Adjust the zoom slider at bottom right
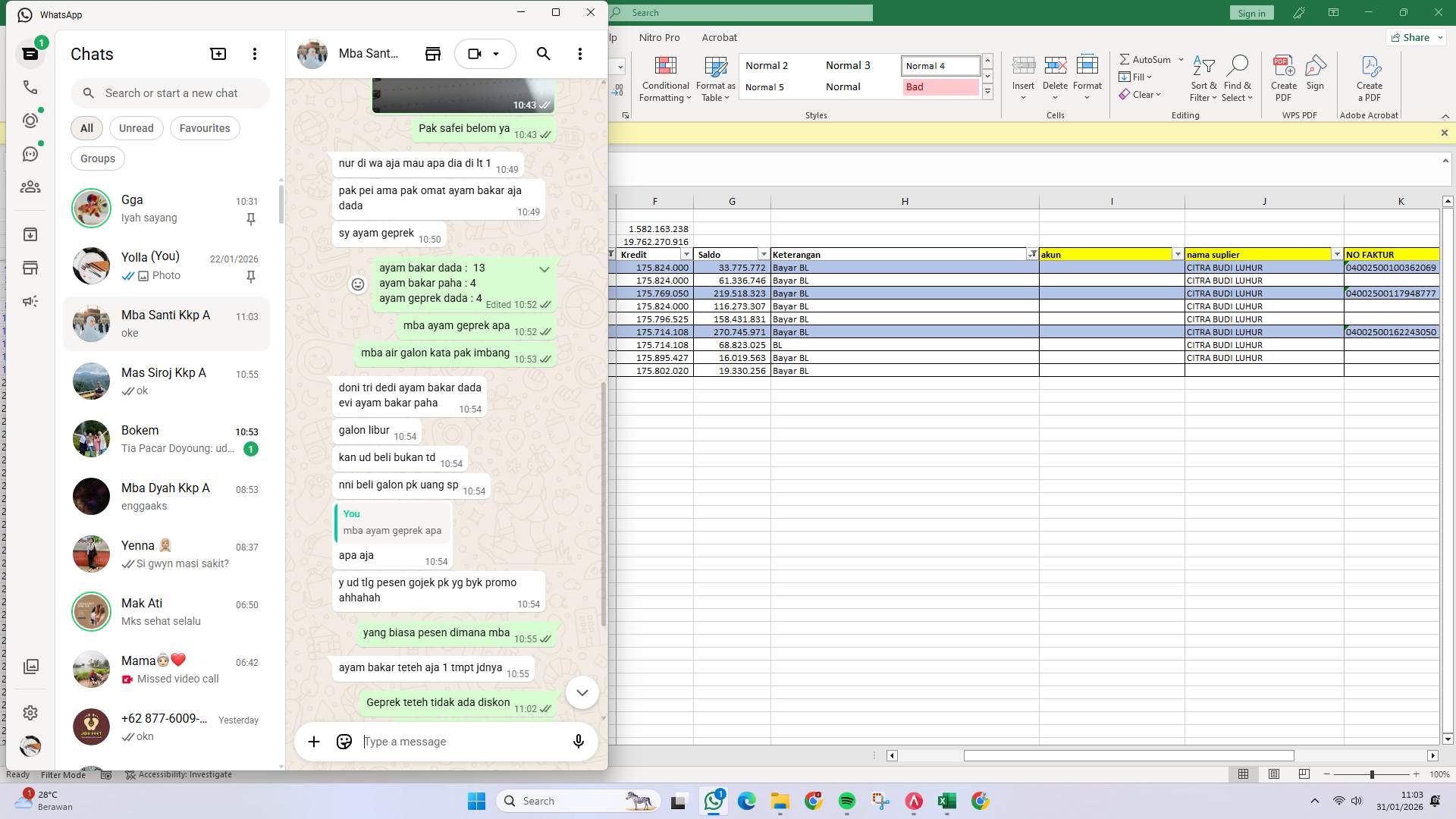This screenshot has height=819, width=1456. (1371, 774)
